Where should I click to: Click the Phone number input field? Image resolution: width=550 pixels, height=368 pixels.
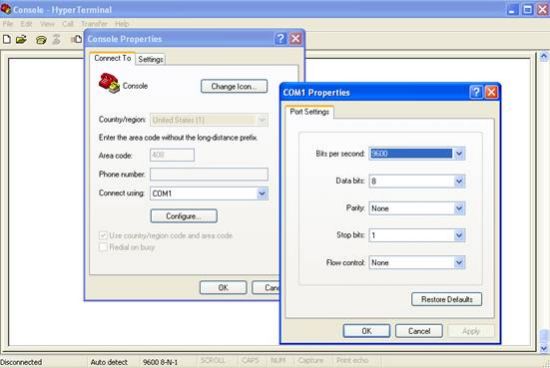pyautogui.click(x=209, y=174)
